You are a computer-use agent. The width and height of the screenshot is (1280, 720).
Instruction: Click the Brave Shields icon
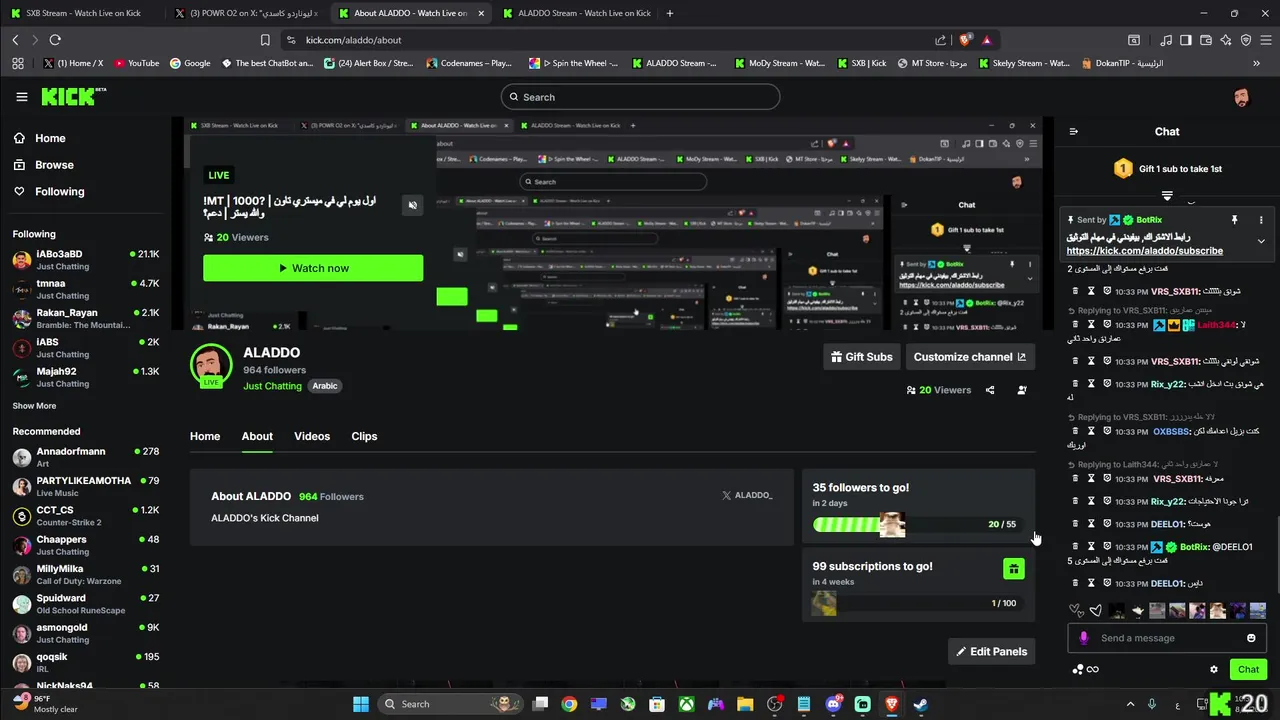click(x=965, y=40)
